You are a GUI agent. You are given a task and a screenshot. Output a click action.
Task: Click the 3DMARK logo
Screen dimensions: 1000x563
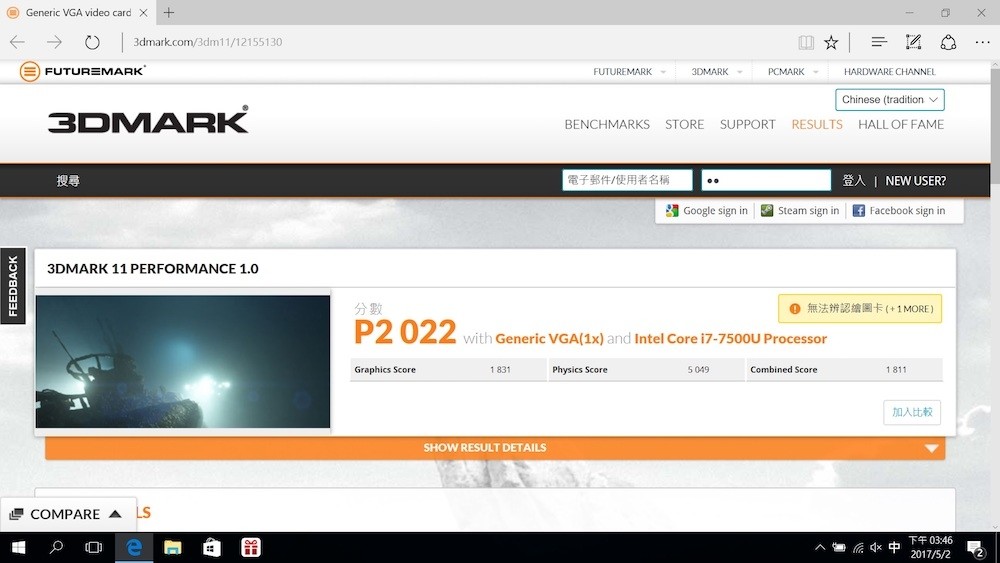tap(148, 120)
